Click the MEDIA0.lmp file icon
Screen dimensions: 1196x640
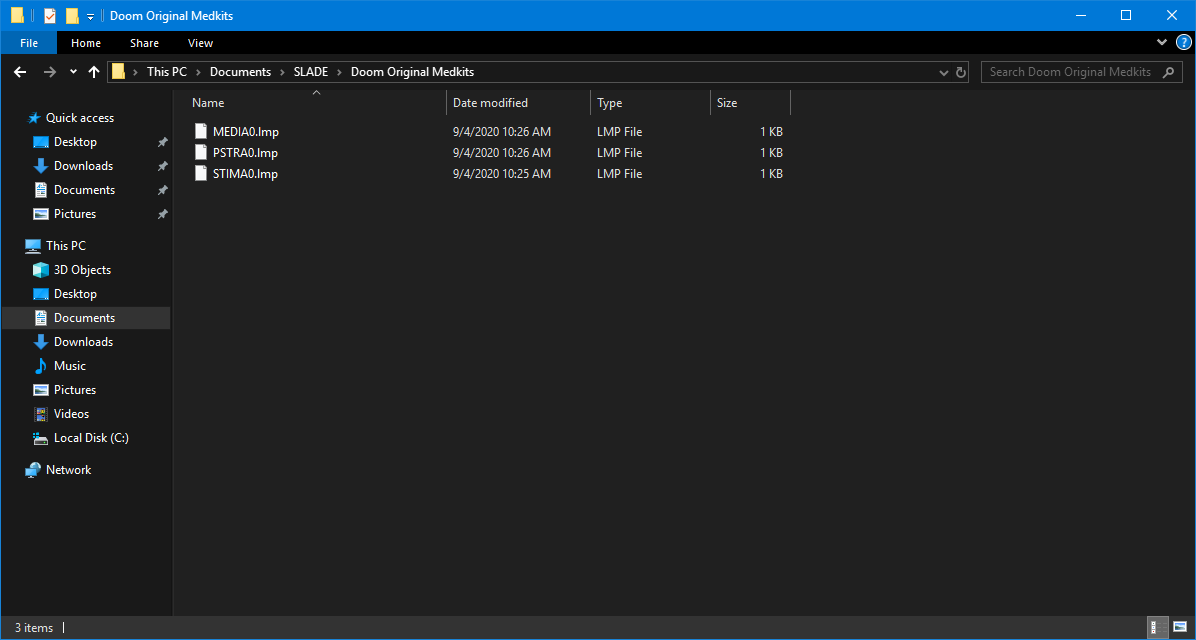pyautogui.click(x=201, y=132)
